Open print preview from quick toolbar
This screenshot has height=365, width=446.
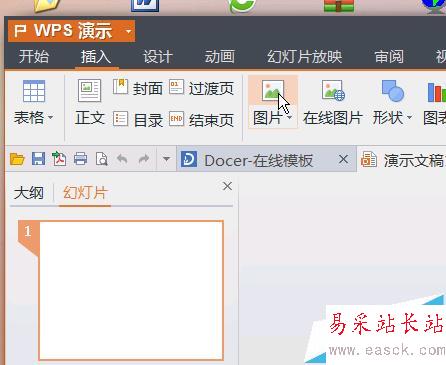pos(101,159)
